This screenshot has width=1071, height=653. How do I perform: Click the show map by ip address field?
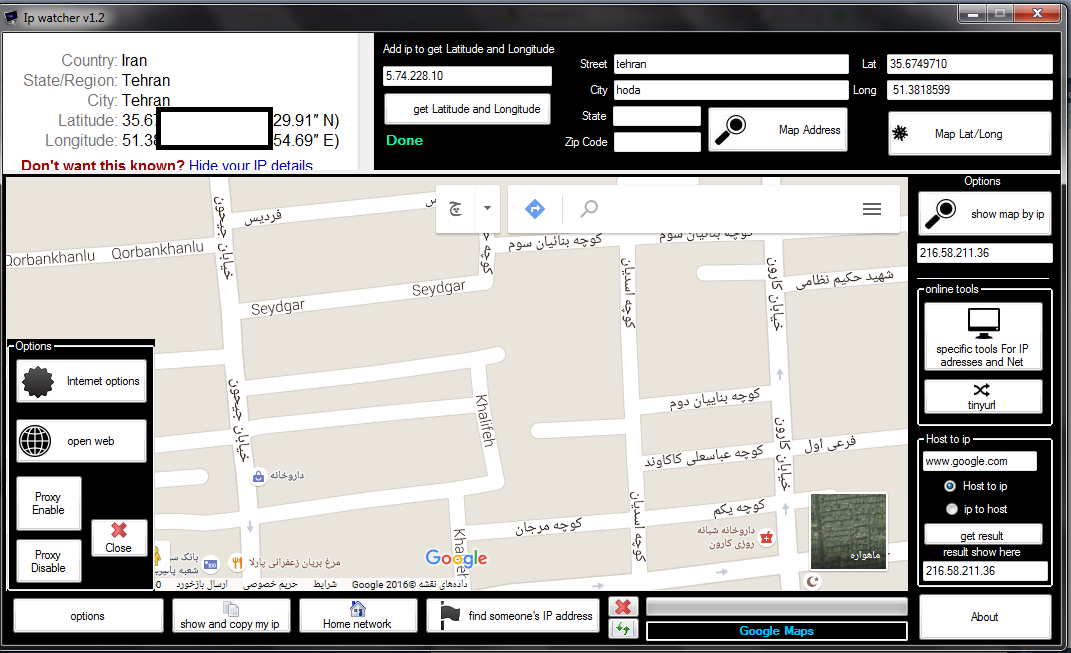point(984,253)
